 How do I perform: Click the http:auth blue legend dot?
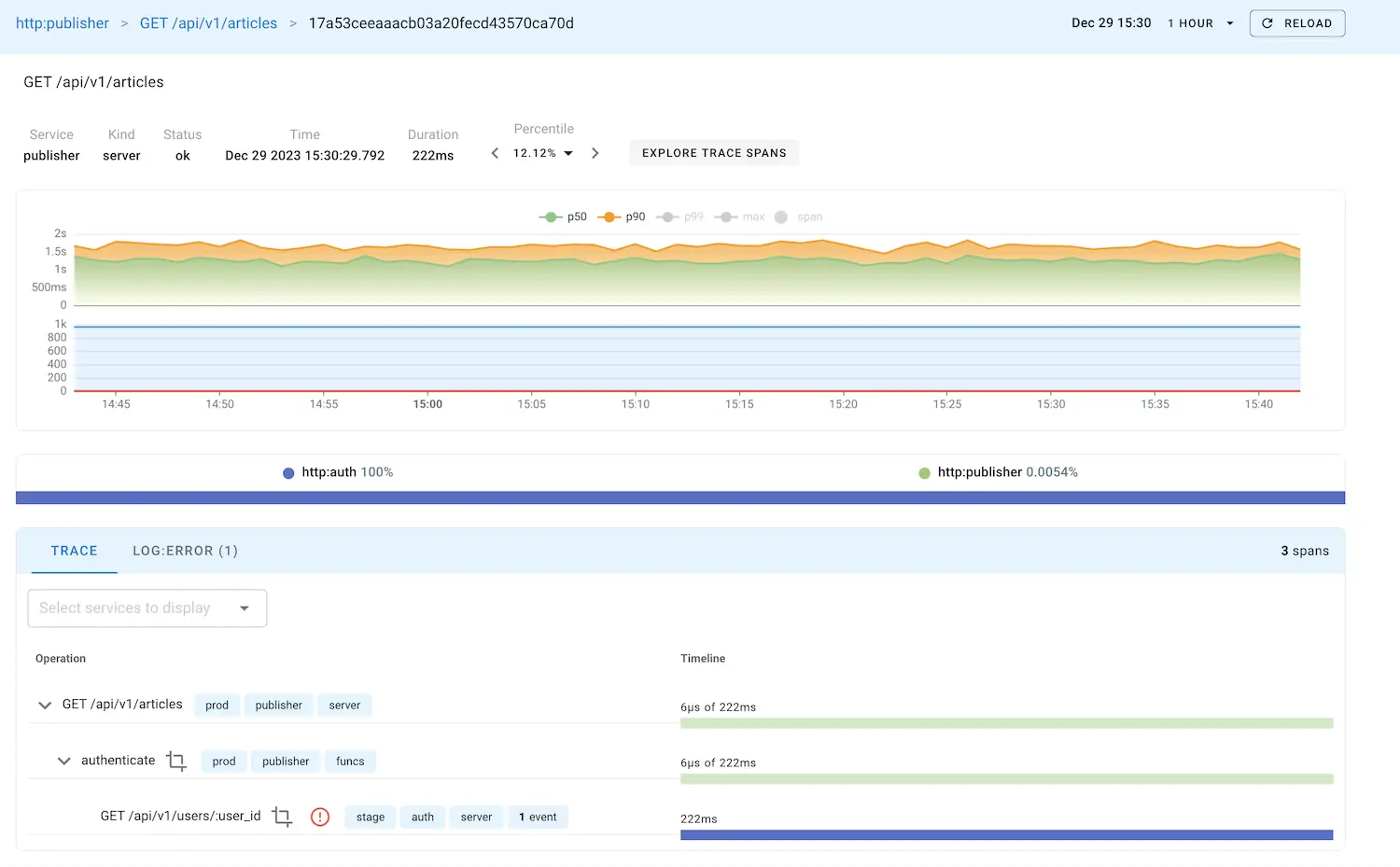288,473
